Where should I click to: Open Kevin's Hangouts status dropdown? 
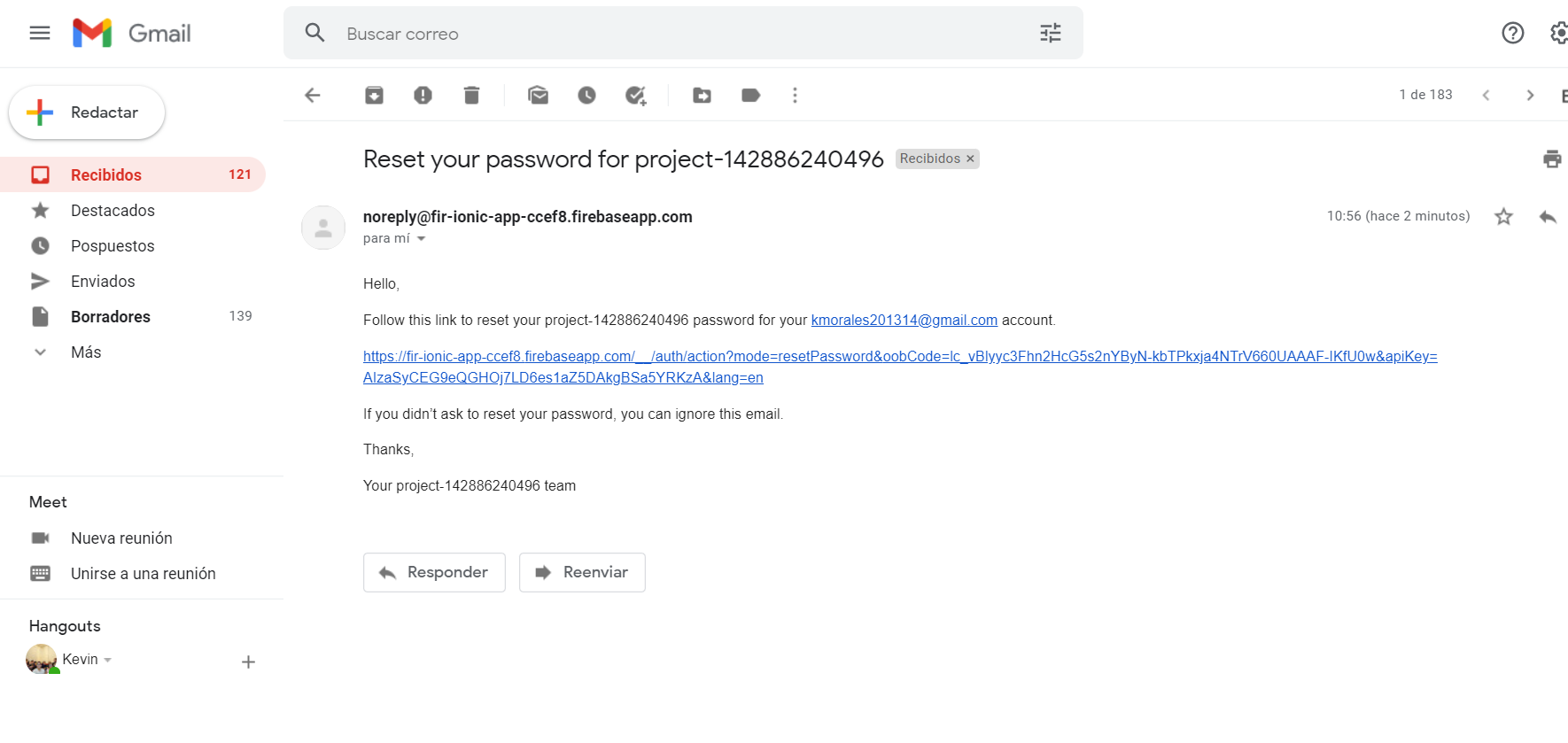pos(108,660)
